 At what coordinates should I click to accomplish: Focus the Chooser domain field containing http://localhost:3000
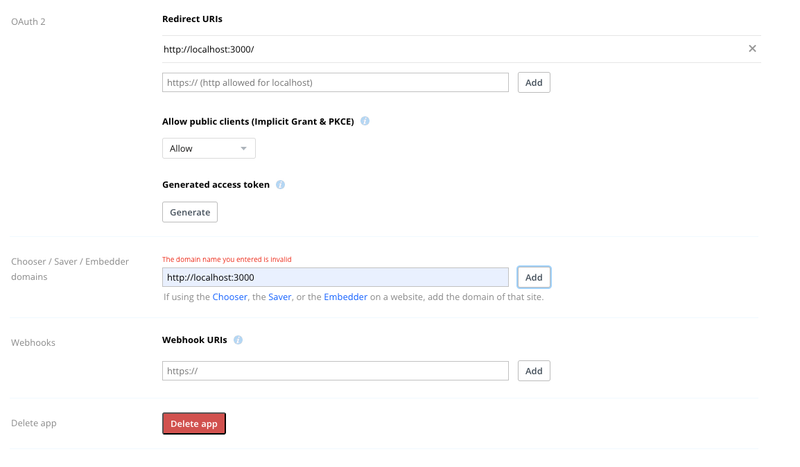[x=335, y=277]
